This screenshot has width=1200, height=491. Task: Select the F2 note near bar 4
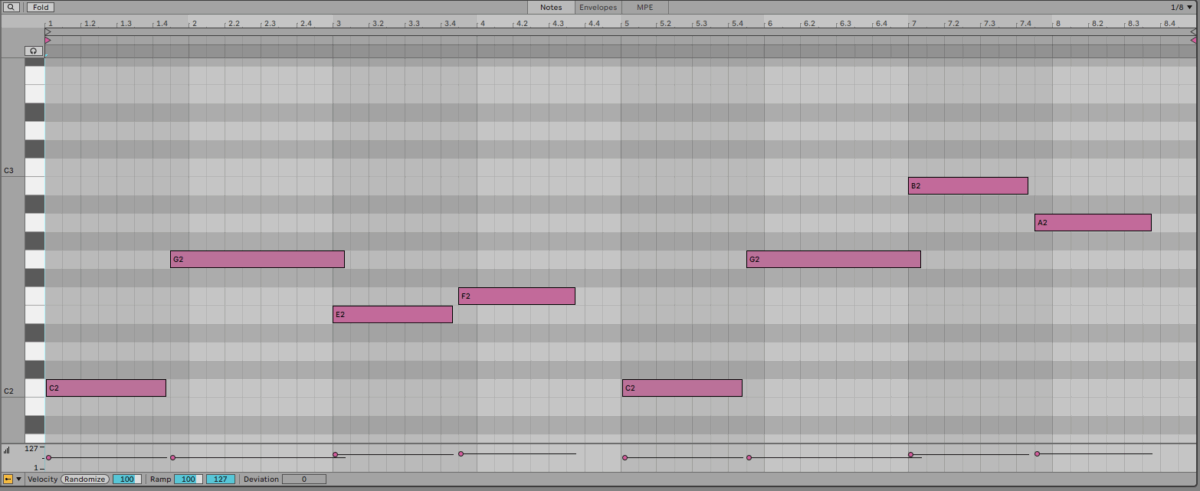[x=517, y=296]
